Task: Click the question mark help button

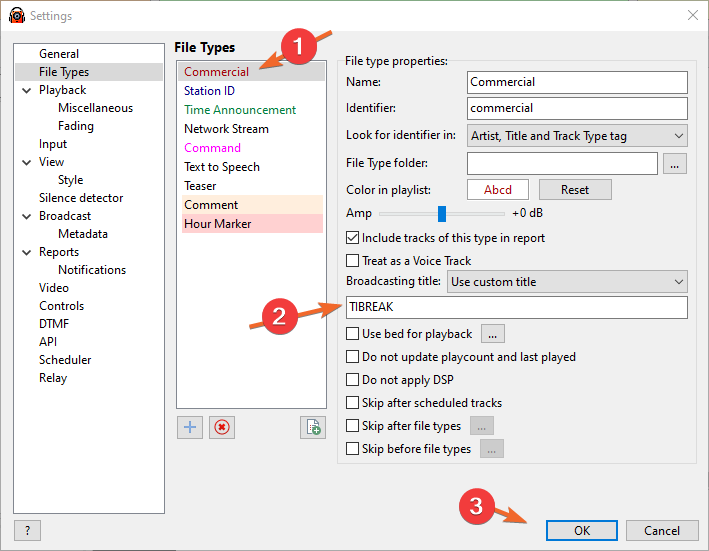Action: pyautogui.click(x=27, y=530)
